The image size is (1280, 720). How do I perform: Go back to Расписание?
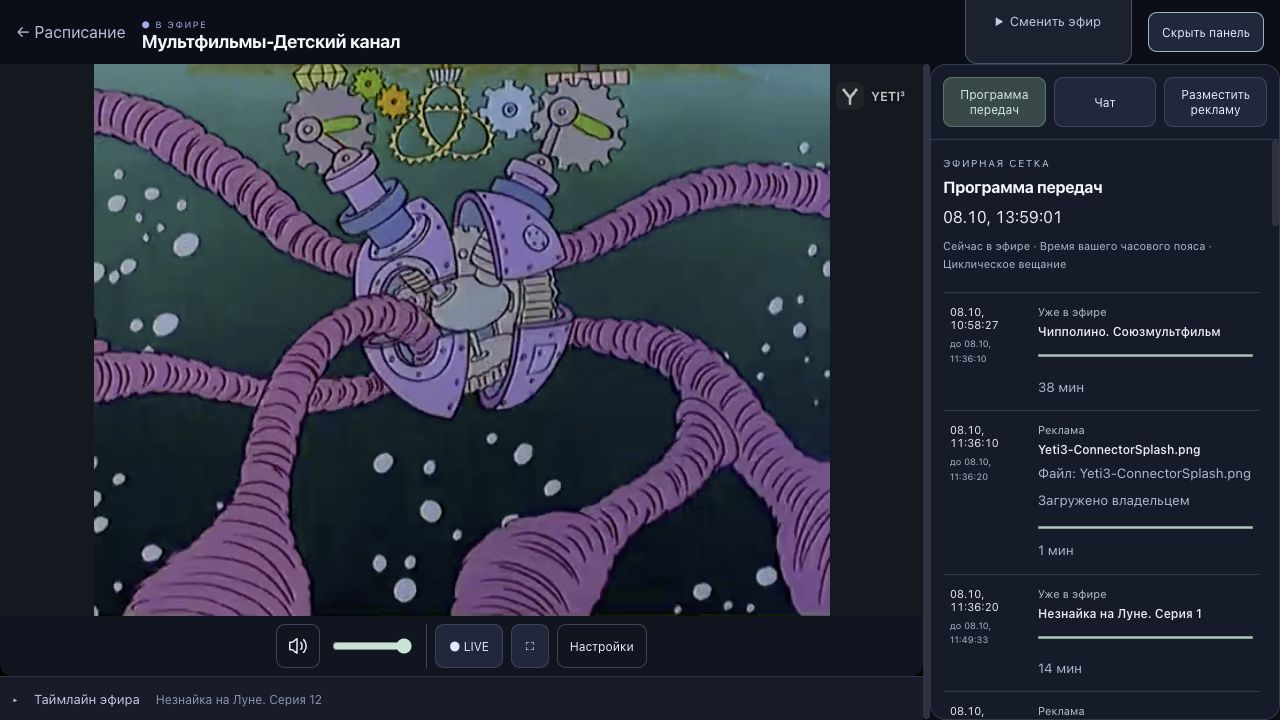click(71, 32)
